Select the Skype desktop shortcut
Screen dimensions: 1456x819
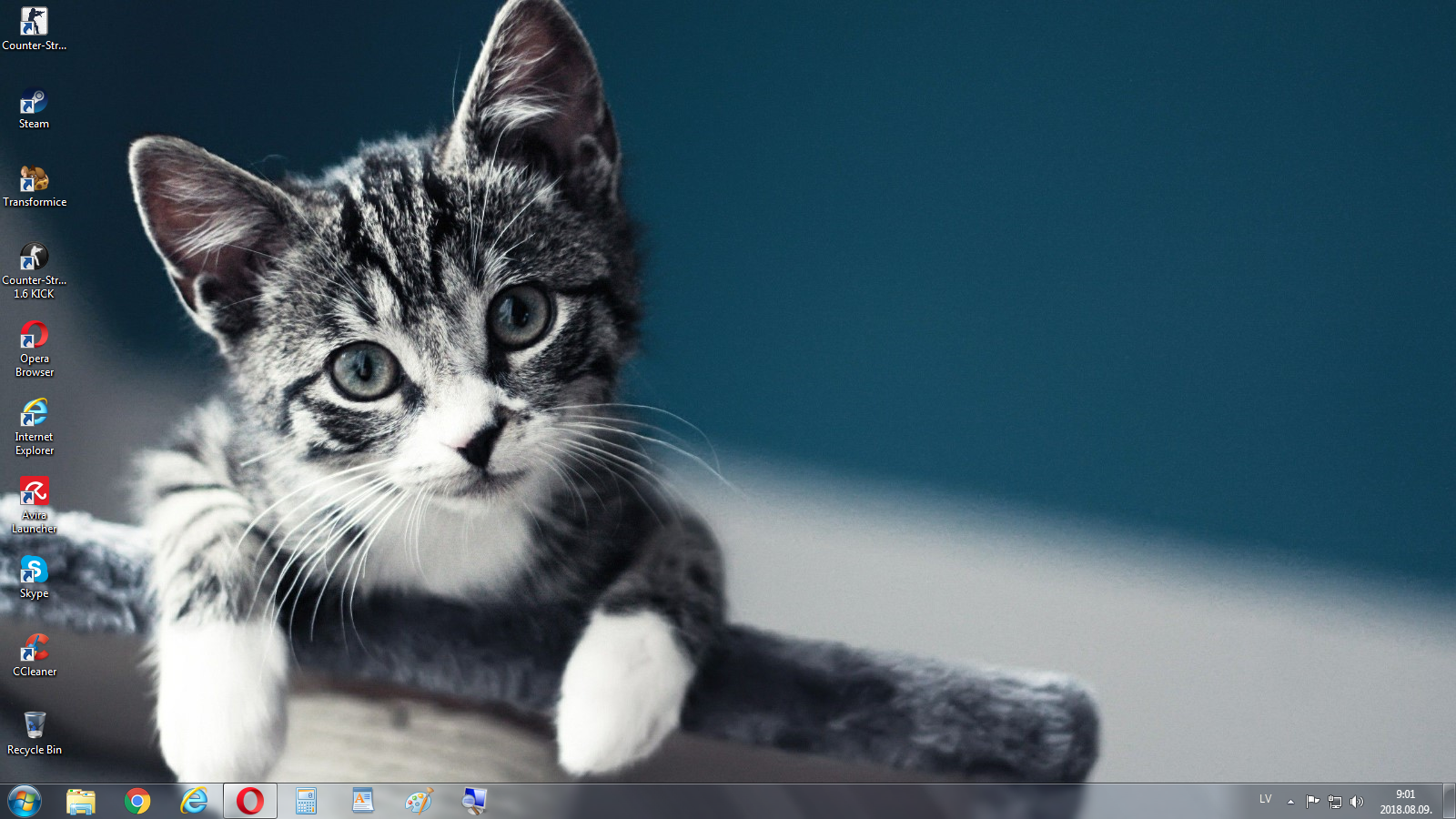(x=35, y=578)
